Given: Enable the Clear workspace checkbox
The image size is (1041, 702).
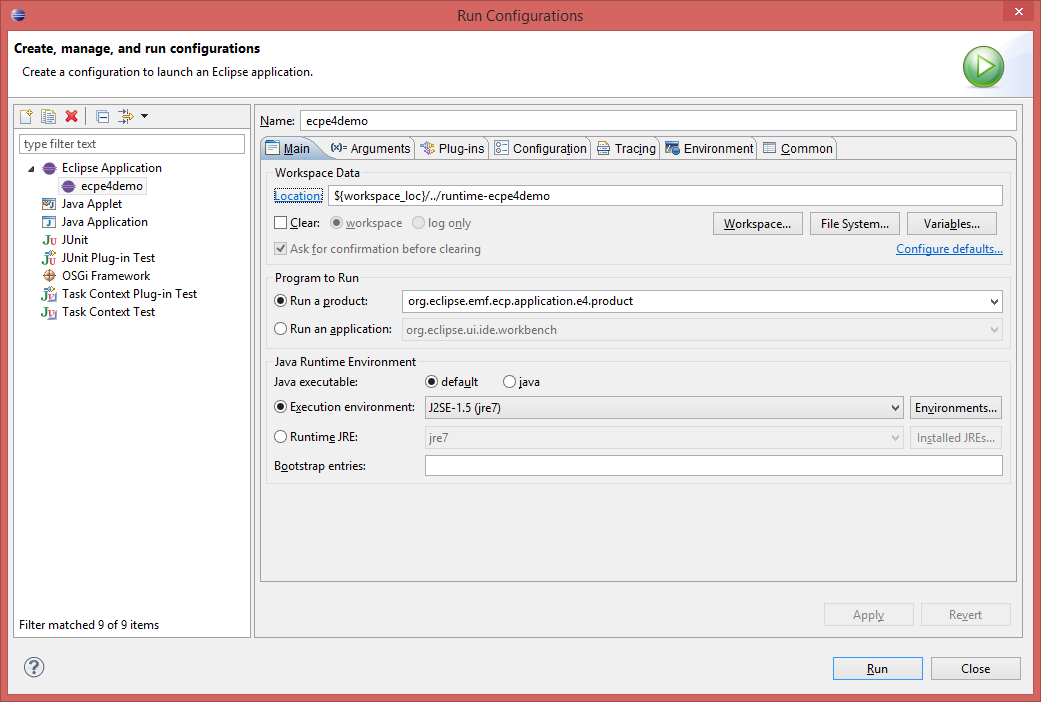Looking at the screenshot, I should coord(281,223).
